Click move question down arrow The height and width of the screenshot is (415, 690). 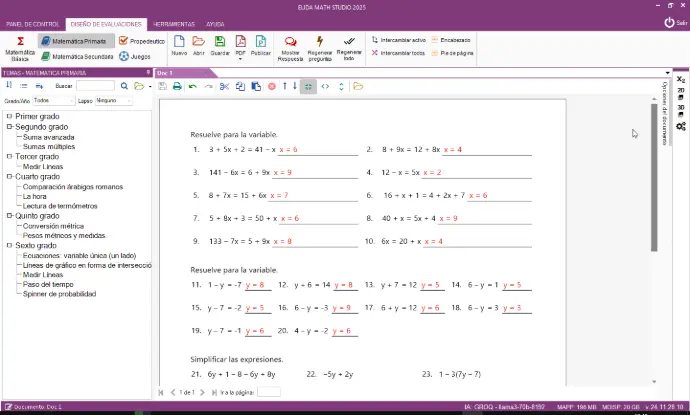pyautogui.click(x=295, y=86)
